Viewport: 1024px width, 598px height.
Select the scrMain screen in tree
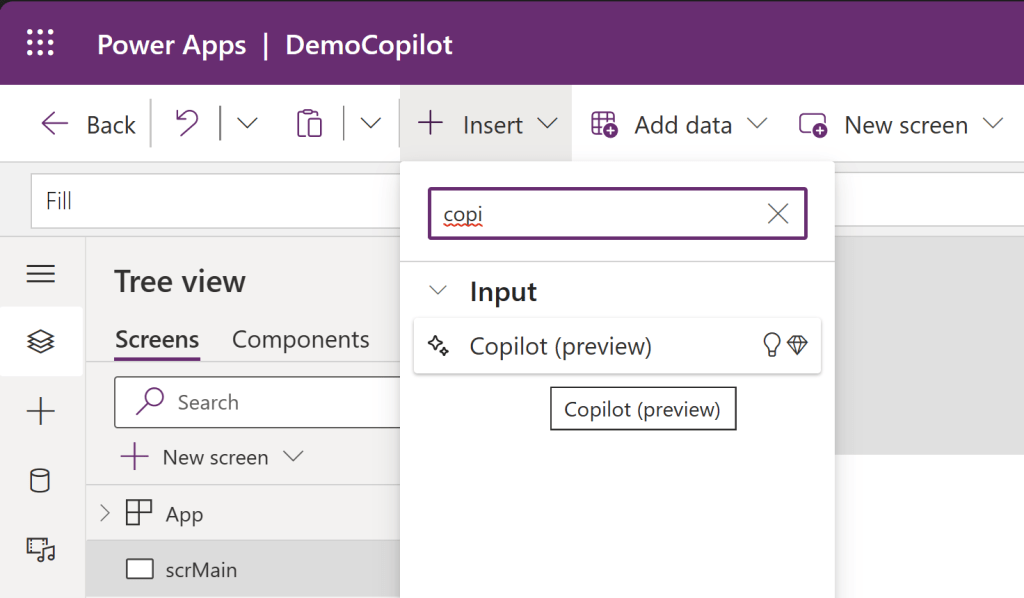200,570
